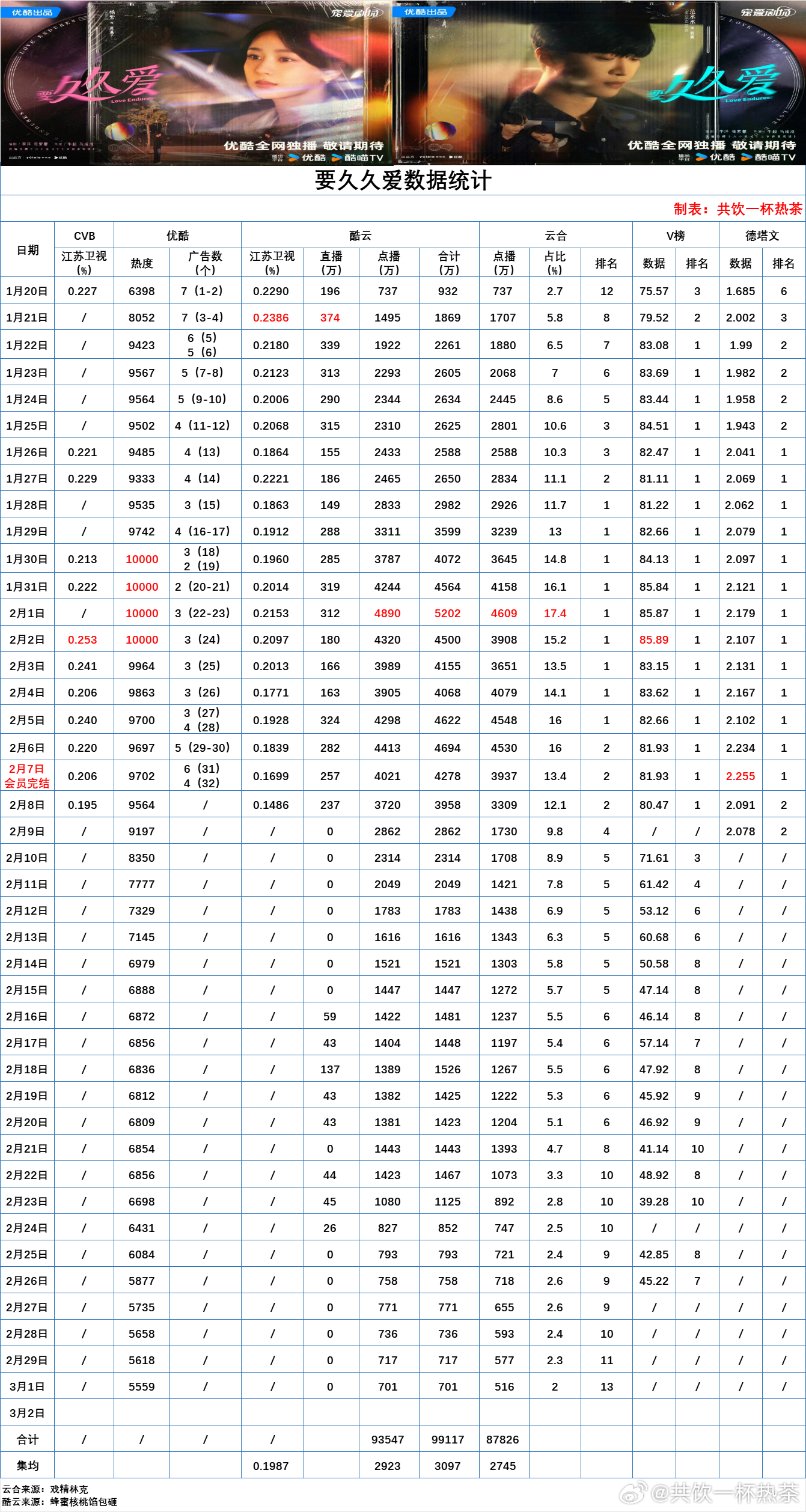
Task: Click the 0.1987 average rating value
Action: click(x=270, y=1466)
